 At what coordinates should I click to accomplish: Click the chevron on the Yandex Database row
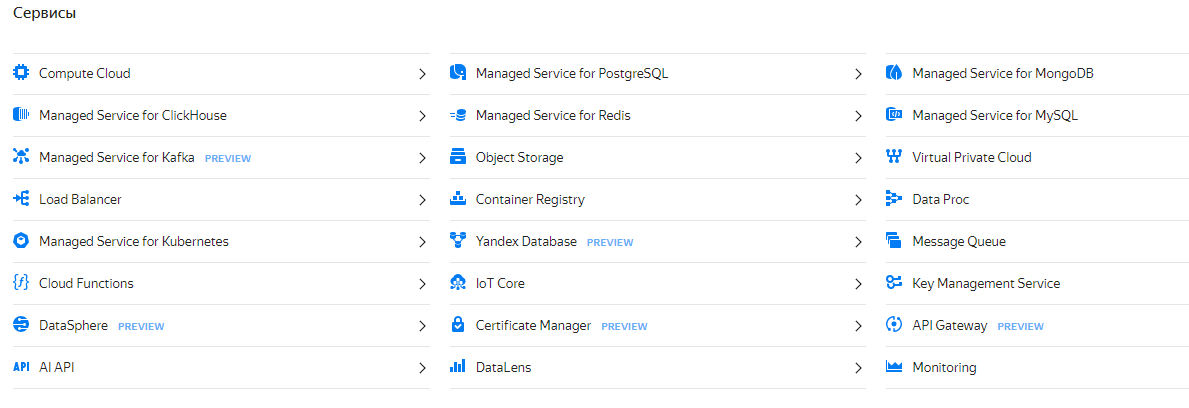pos(858,242)
